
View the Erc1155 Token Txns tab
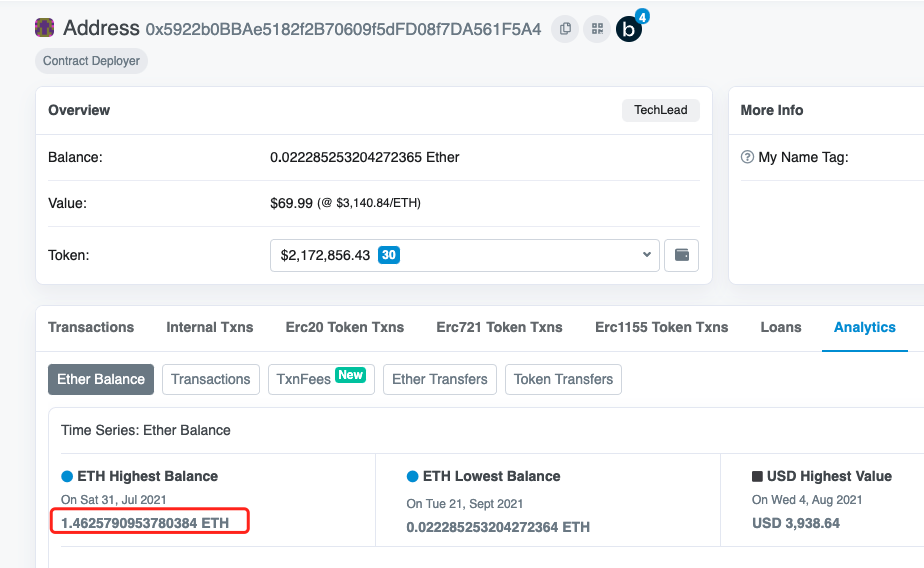661,327
